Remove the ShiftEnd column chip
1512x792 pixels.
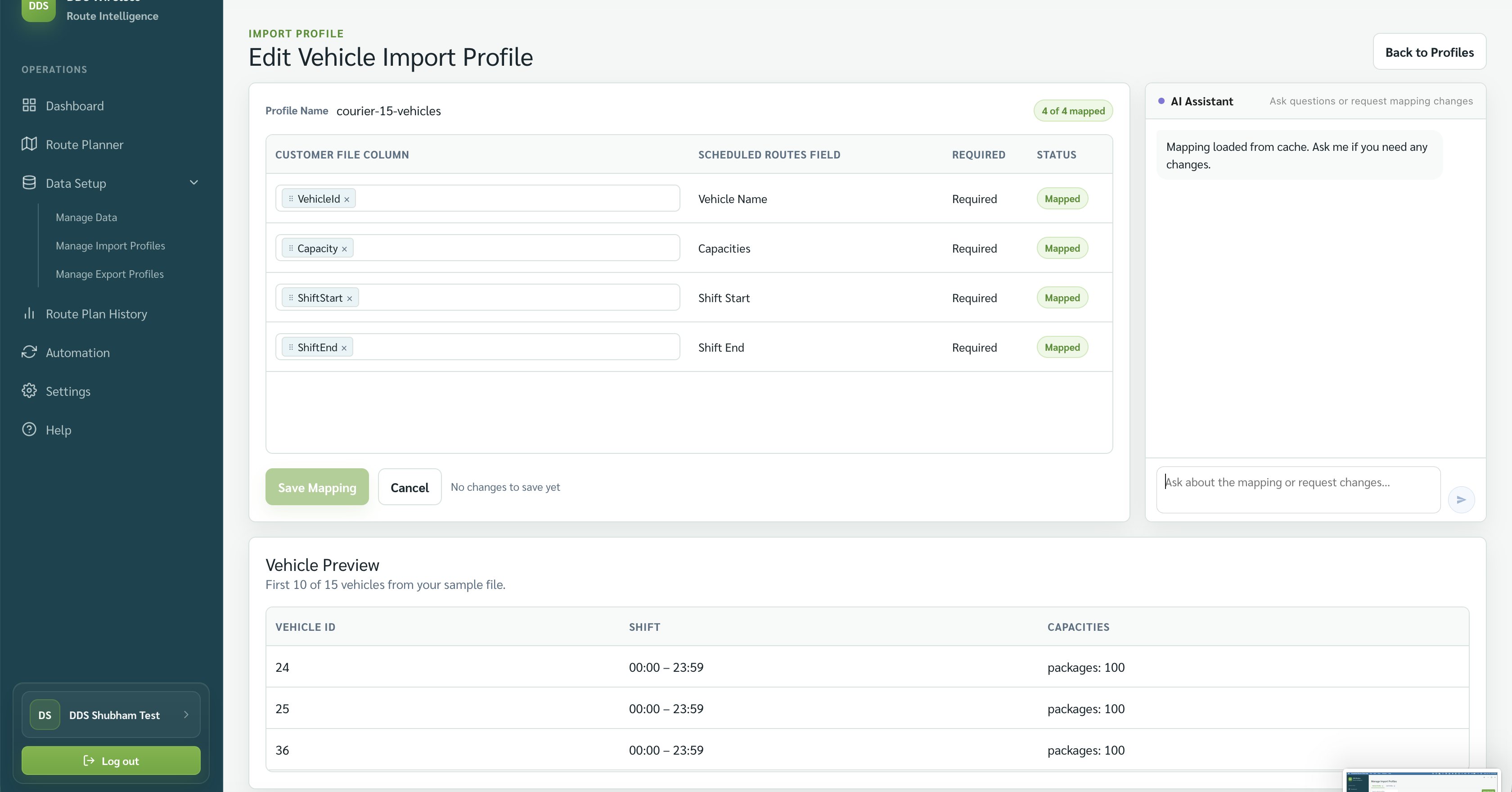tap(344, 348)
